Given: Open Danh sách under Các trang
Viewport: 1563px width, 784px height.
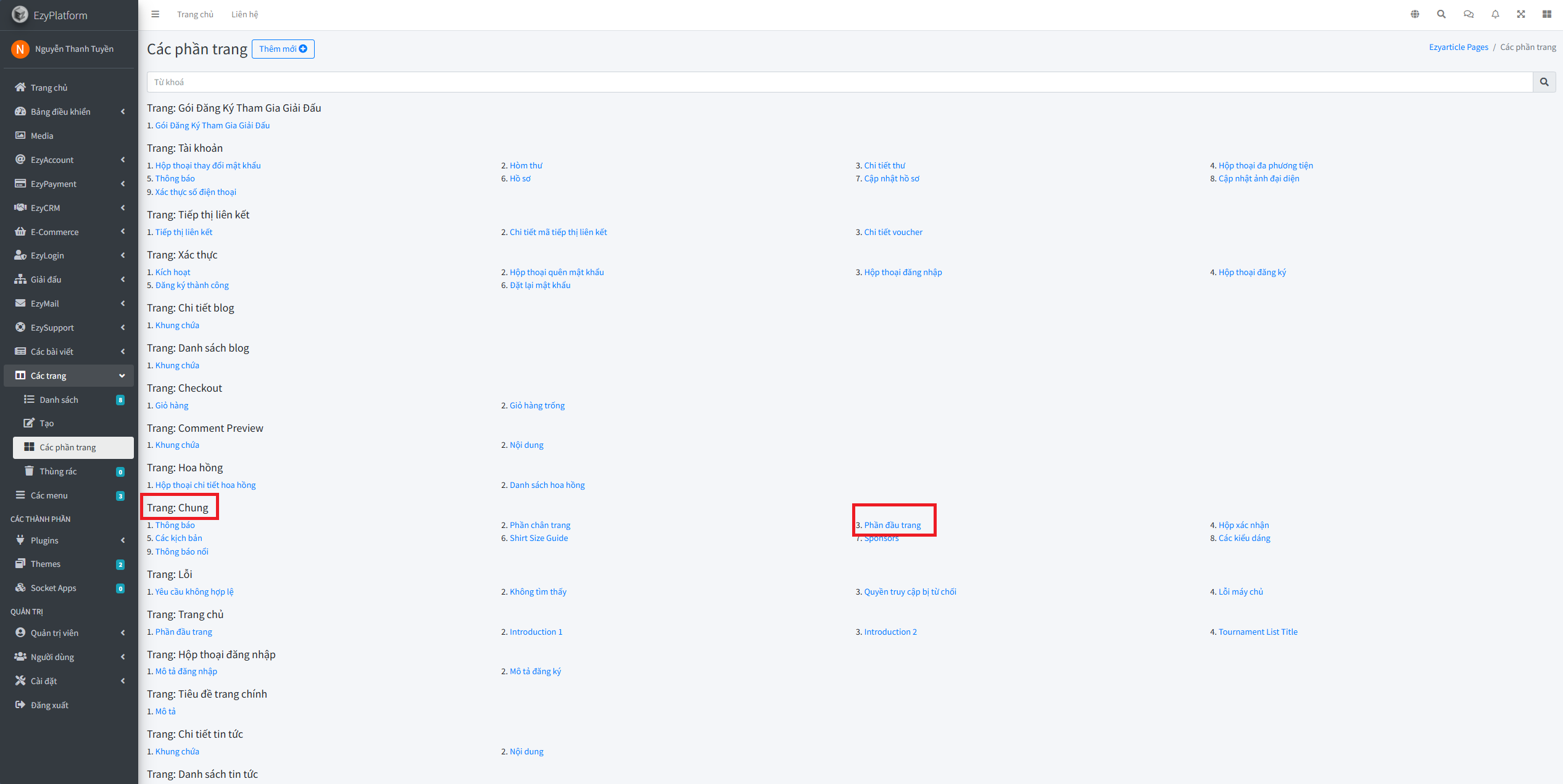Looking at the screenshot, I should (59, 400).
